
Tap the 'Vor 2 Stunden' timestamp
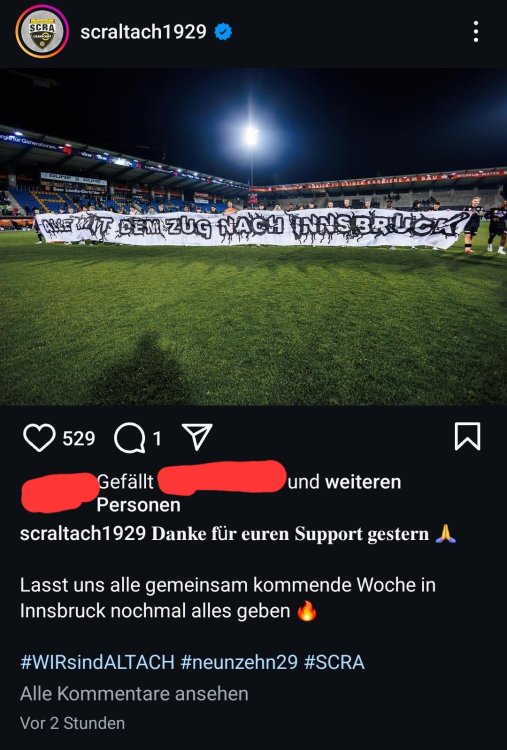72,723
